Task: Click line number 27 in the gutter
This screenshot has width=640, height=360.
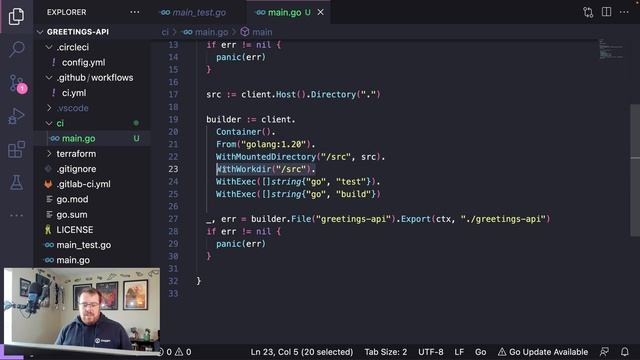Action: 173,219
